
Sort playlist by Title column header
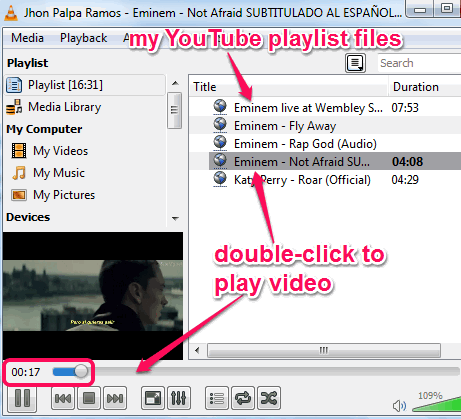(x=288, y=87)
